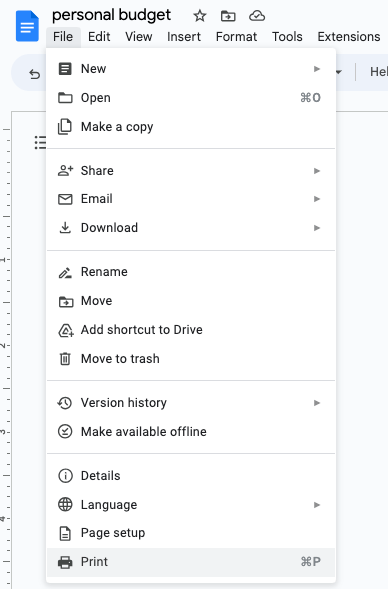Screen dimensions: 388x589
Task: Select Rename in the File menu
Action: 191,272
